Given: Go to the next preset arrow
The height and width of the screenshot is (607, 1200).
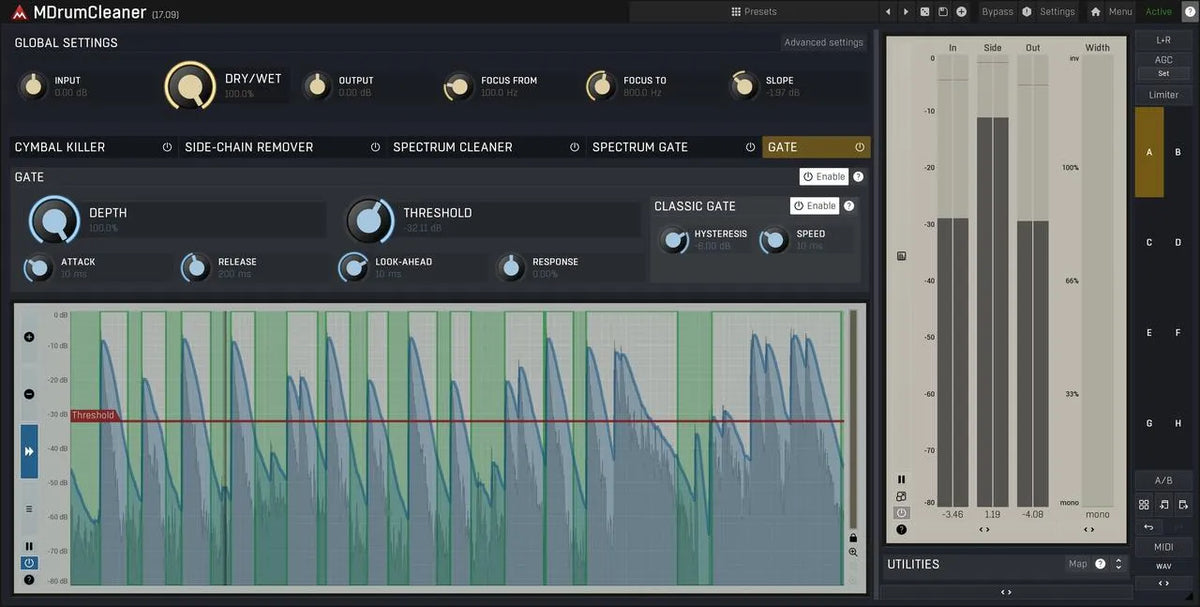Looking at the screenshot, I should click(x=906, y=12).
